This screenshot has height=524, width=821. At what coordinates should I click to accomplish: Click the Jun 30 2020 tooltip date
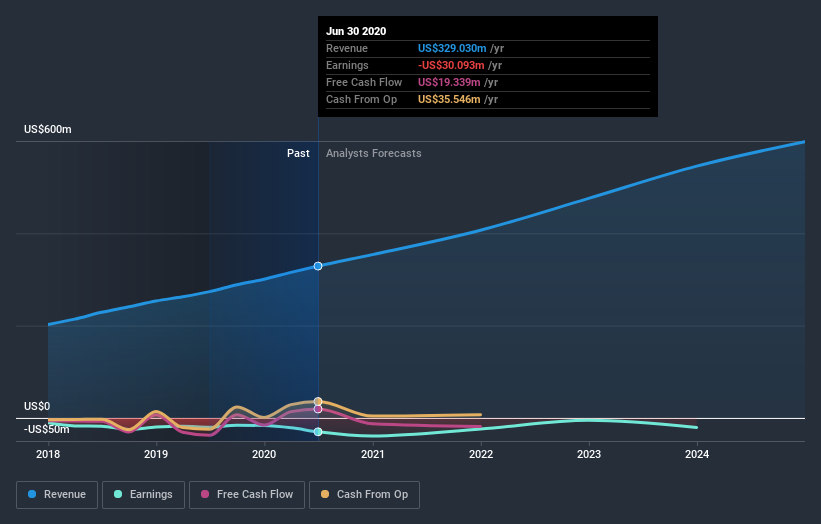click(x=356, y=31)
